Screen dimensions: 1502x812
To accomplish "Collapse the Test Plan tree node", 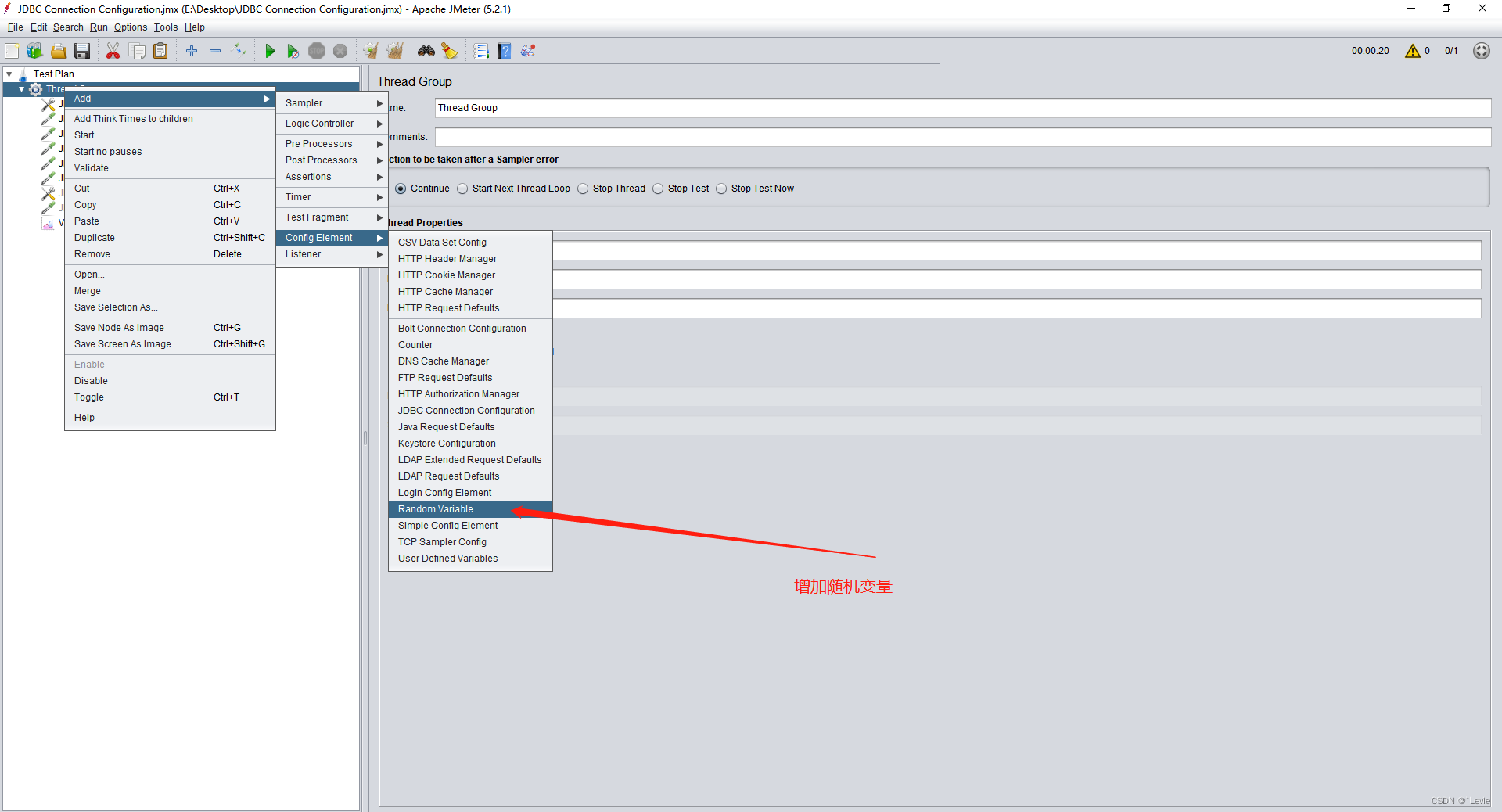I will [x=11, y=74].
